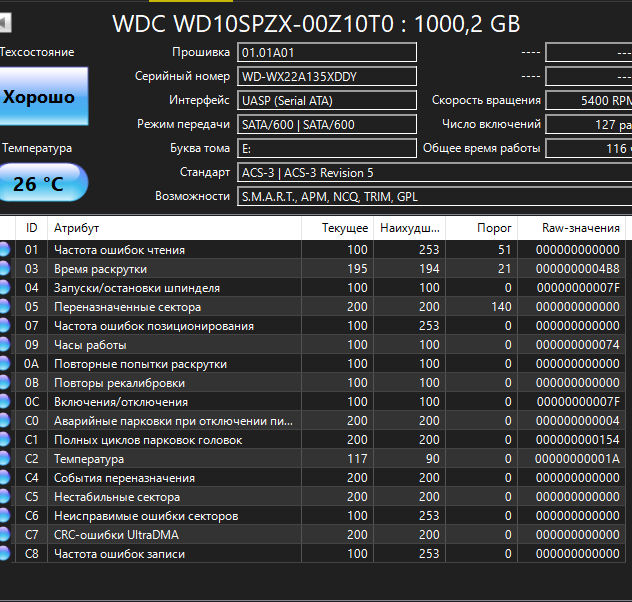Click the Прошивка field 01.01A01
Image resolution: width=632 pixels, height=602 pixels.
tap(327, 52)
